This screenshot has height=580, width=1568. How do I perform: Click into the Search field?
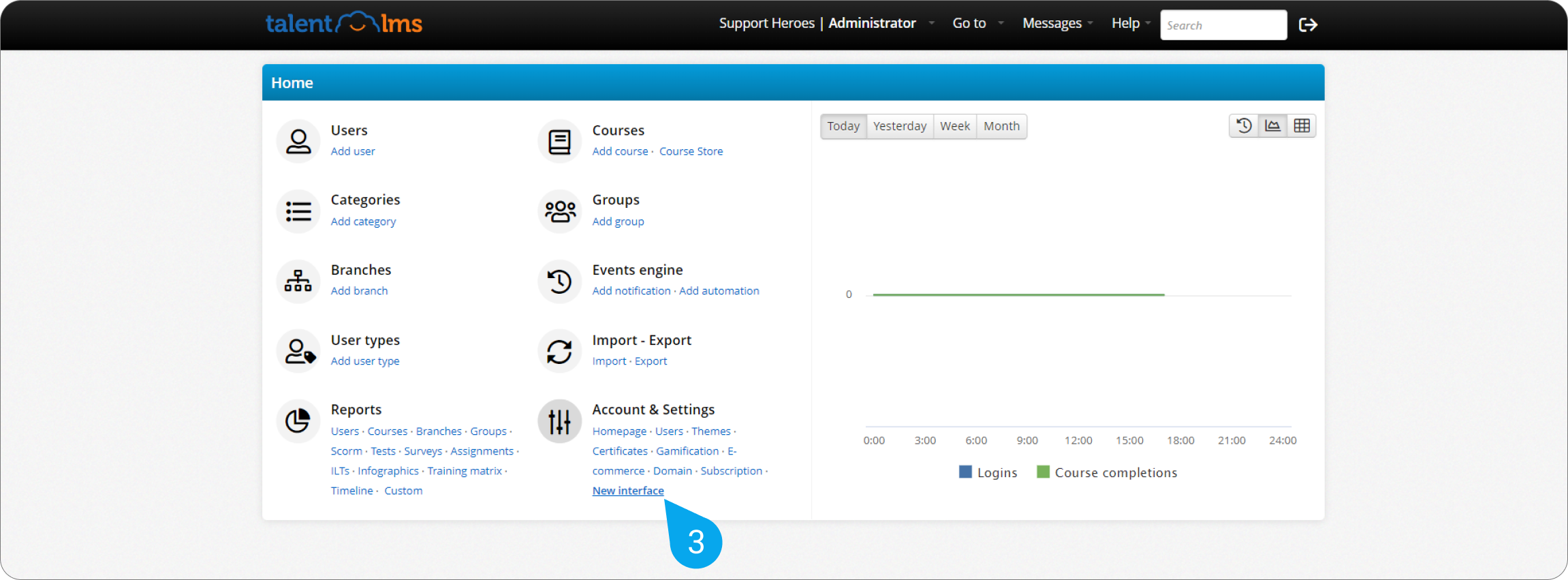(1223, 25)
